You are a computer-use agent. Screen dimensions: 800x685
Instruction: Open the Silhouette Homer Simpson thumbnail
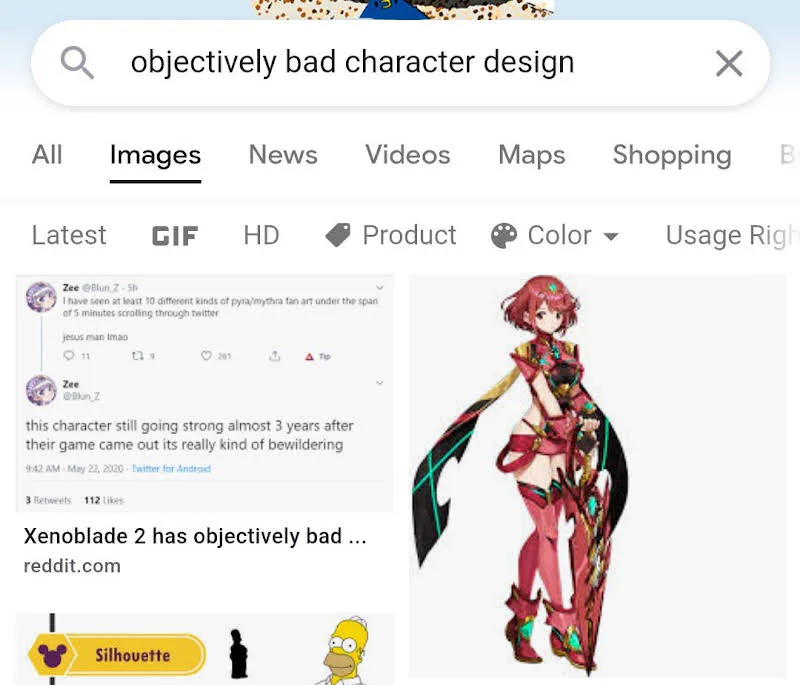[204, 649]
